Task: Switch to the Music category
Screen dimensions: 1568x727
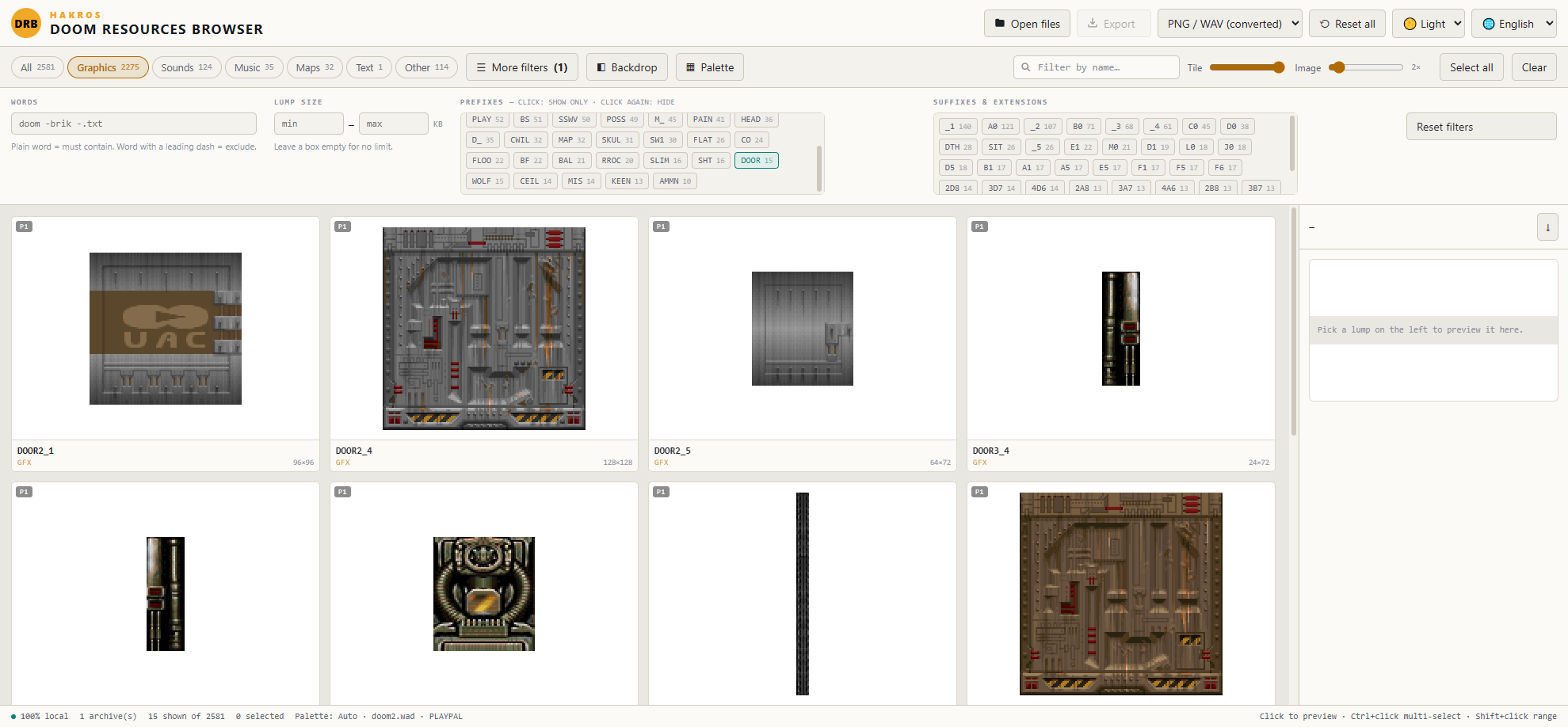Action: point(254,67)
